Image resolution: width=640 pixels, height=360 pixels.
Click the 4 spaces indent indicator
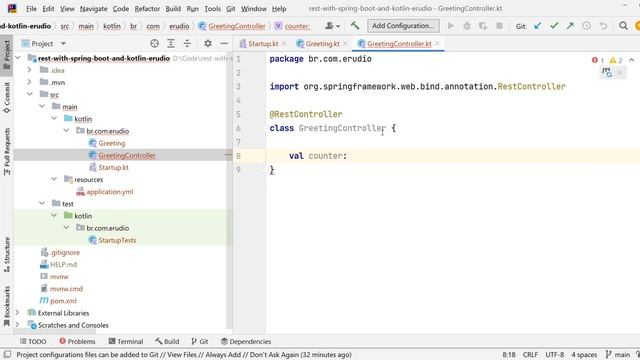pyautogui.click(x=584, y=355)
